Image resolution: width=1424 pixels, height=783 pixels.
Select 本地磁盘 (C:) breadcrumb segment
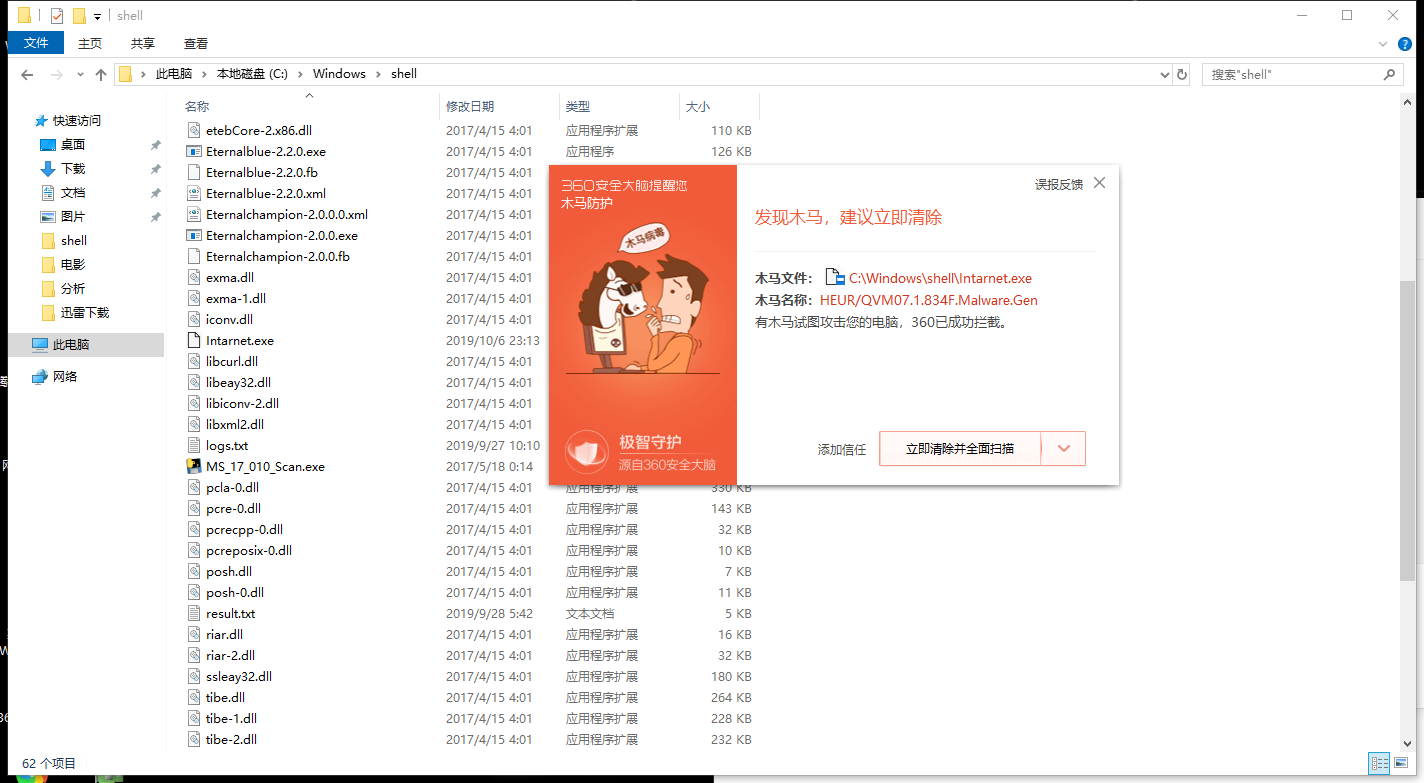point(252,74)
